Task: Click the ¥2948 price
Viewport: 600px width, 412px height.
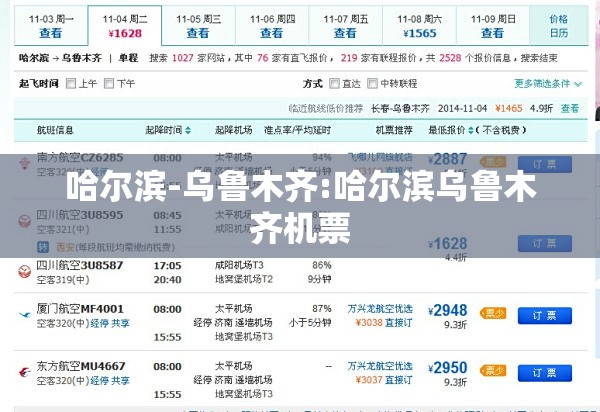Action: [448, 310]
